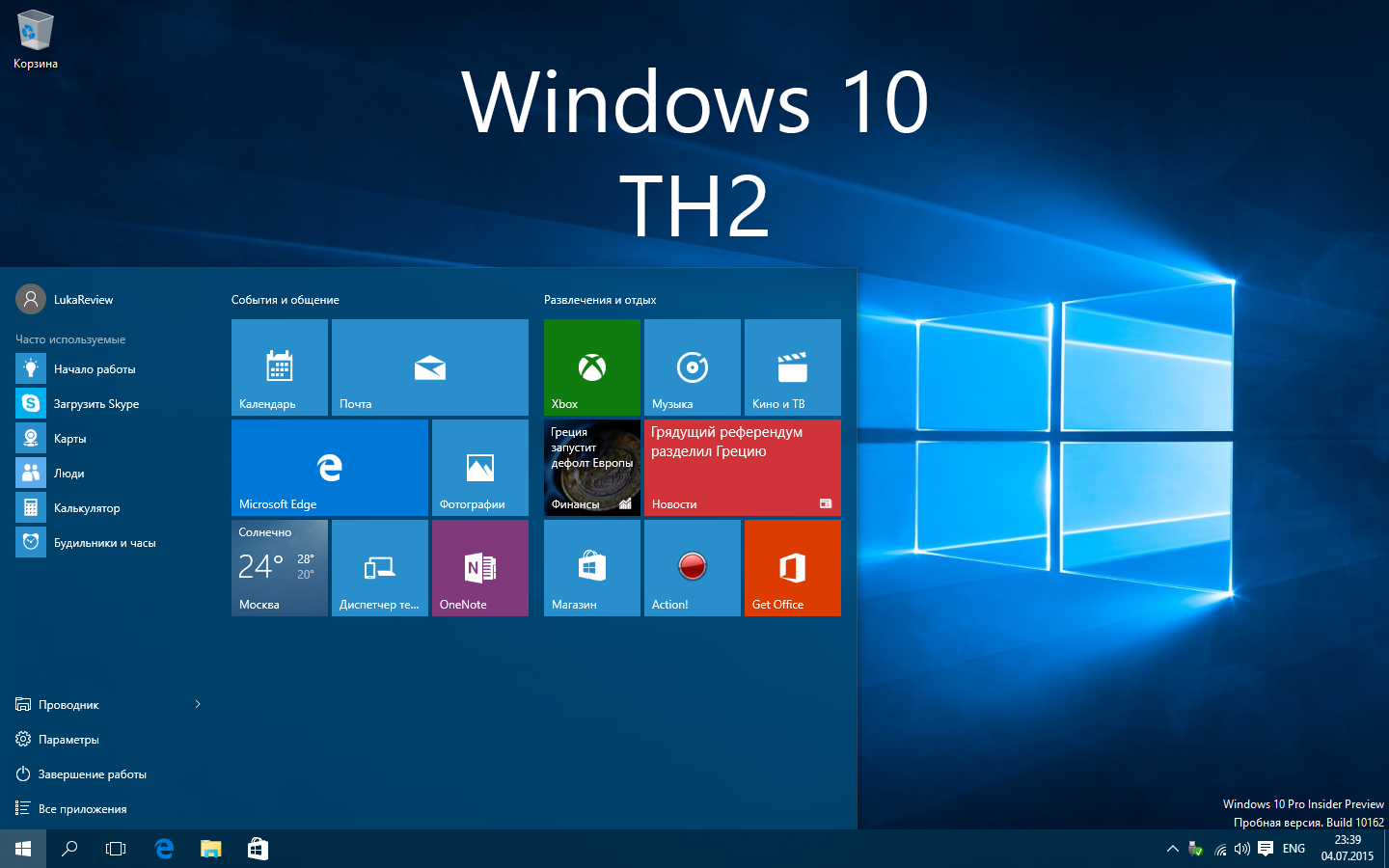This screenshot has width=1389, height=868.
Task: Switch input language ENG indicator
Action: (x=1294, y=849)
